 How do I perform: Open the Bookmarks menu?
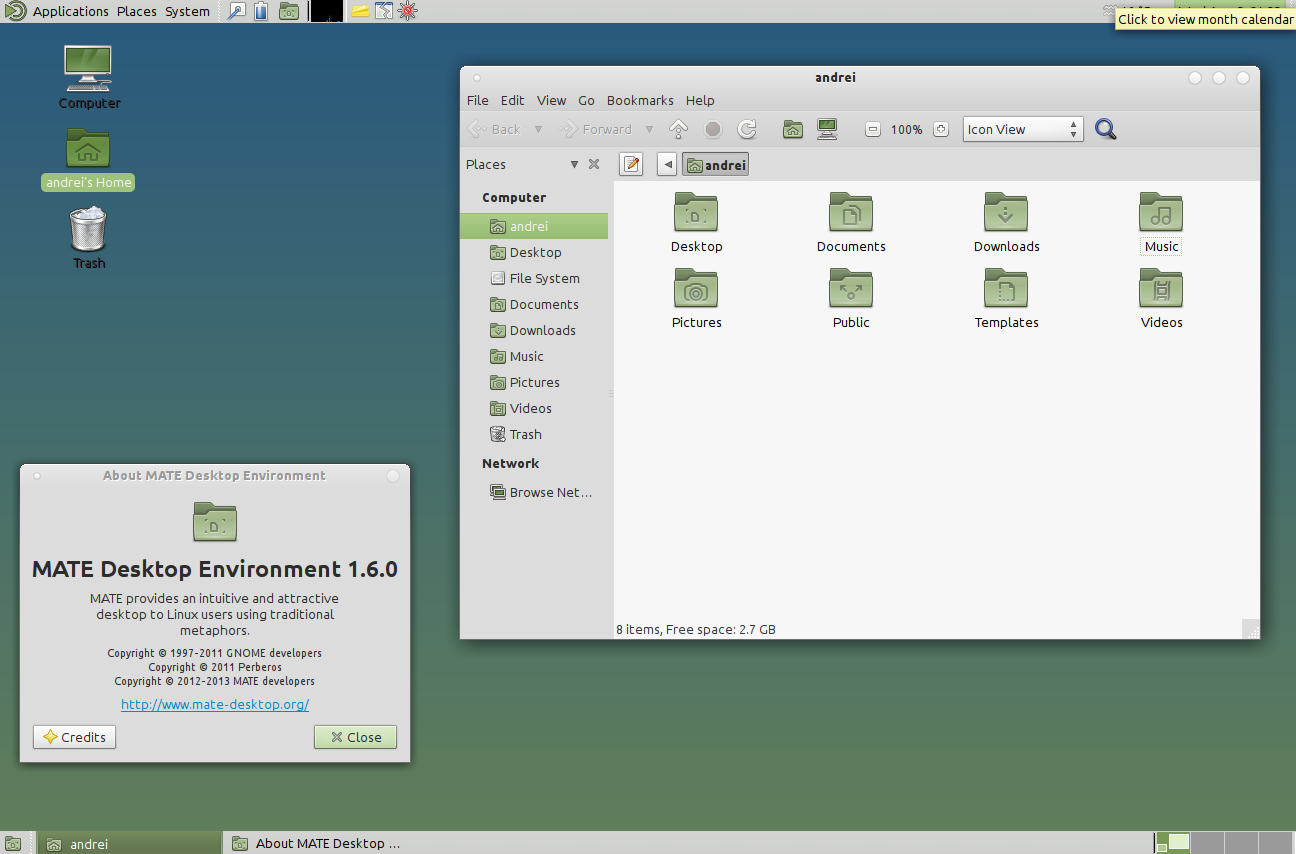640,100
